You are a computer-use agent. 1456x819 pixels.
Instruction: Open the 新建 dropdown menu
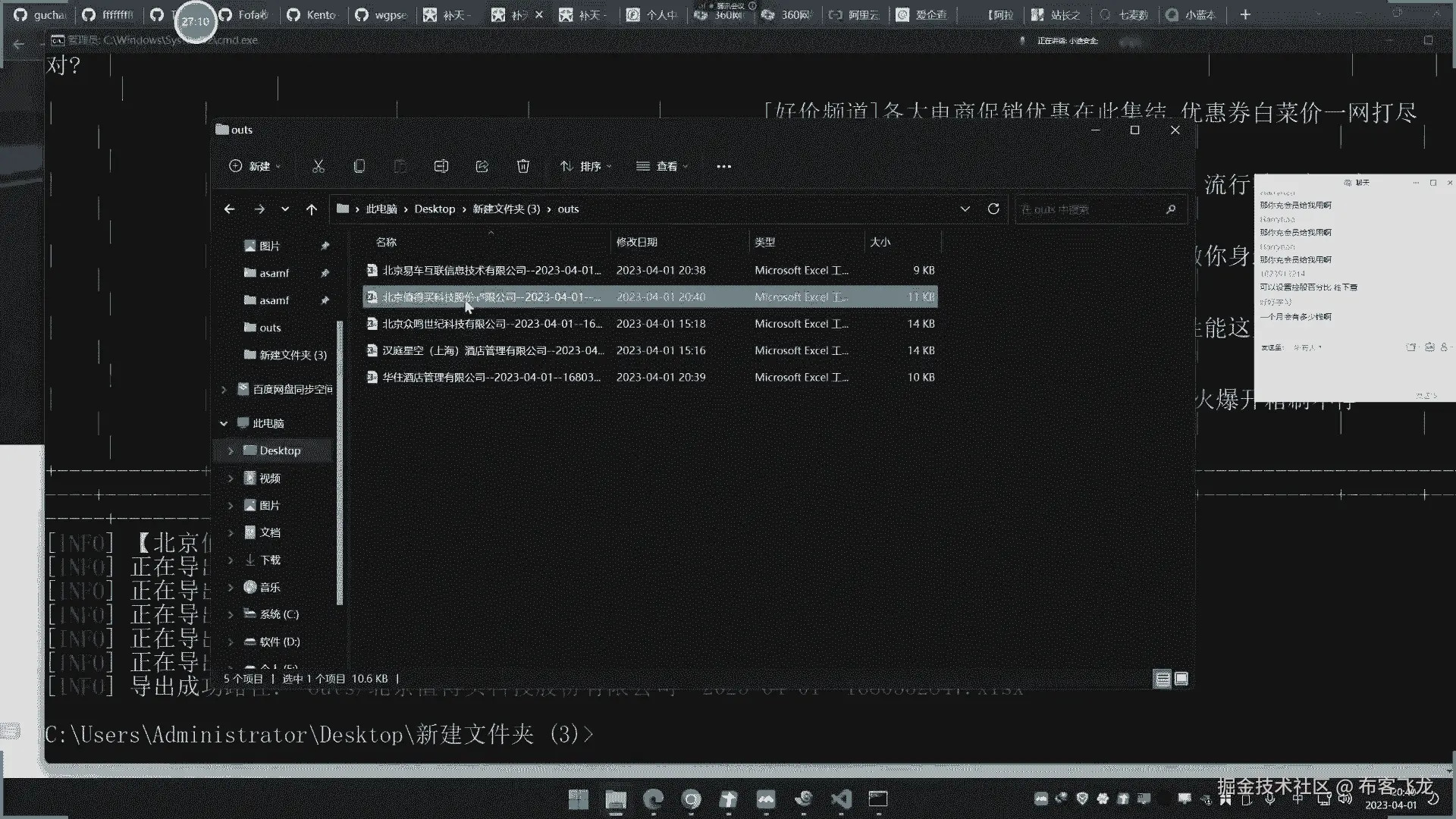pos(256,166)
